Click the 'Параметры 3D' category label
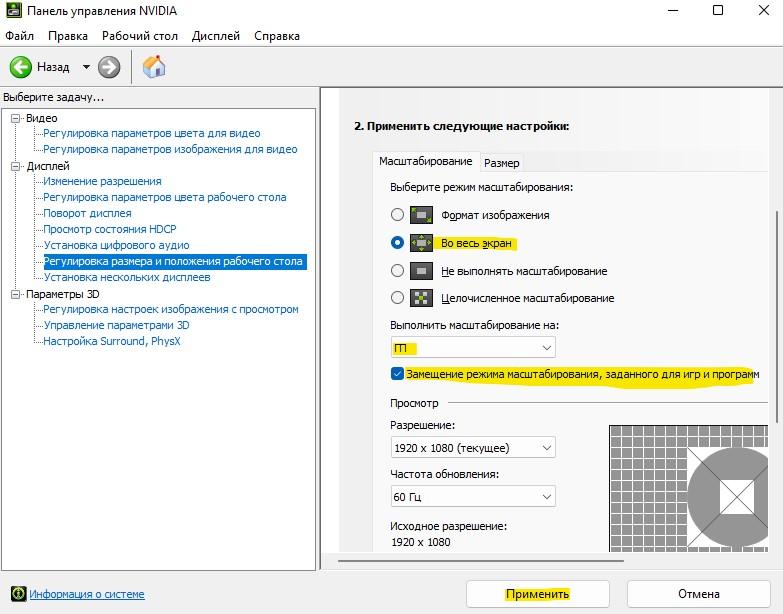Image resolution: width=783 pixels, height=614 pixels. coord(63,295)
